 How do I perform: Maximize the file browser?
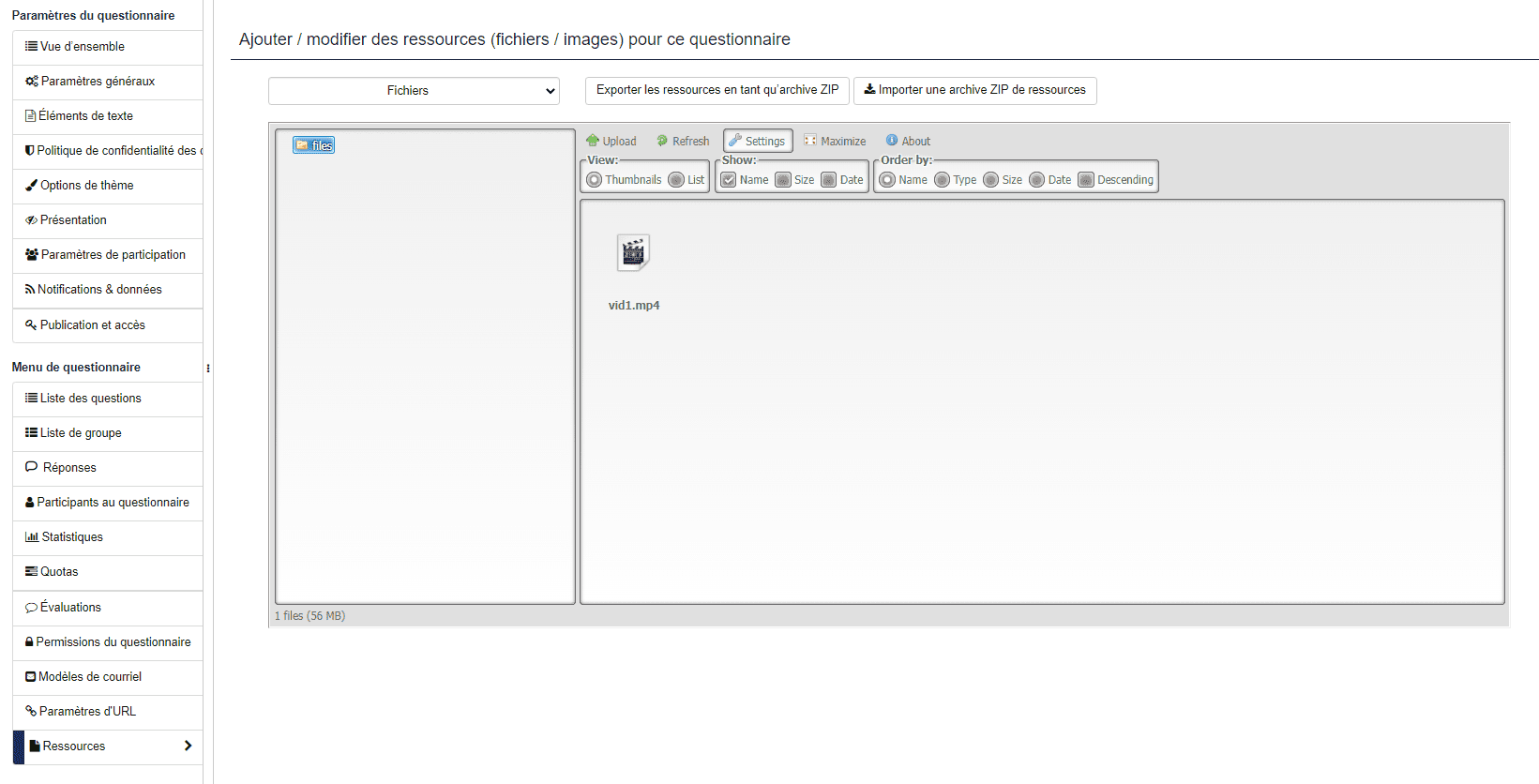tap(835, 141)
